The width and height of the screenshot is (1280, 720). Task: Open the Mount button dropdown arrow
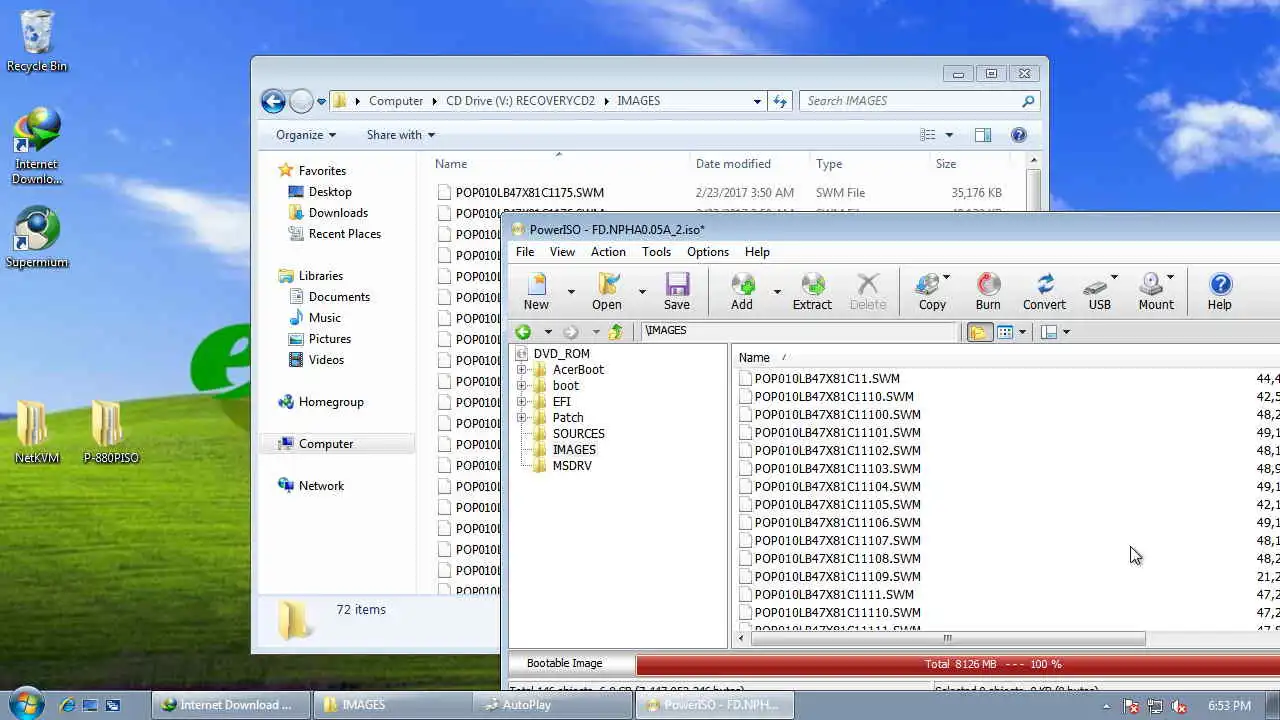(1170, 278)
